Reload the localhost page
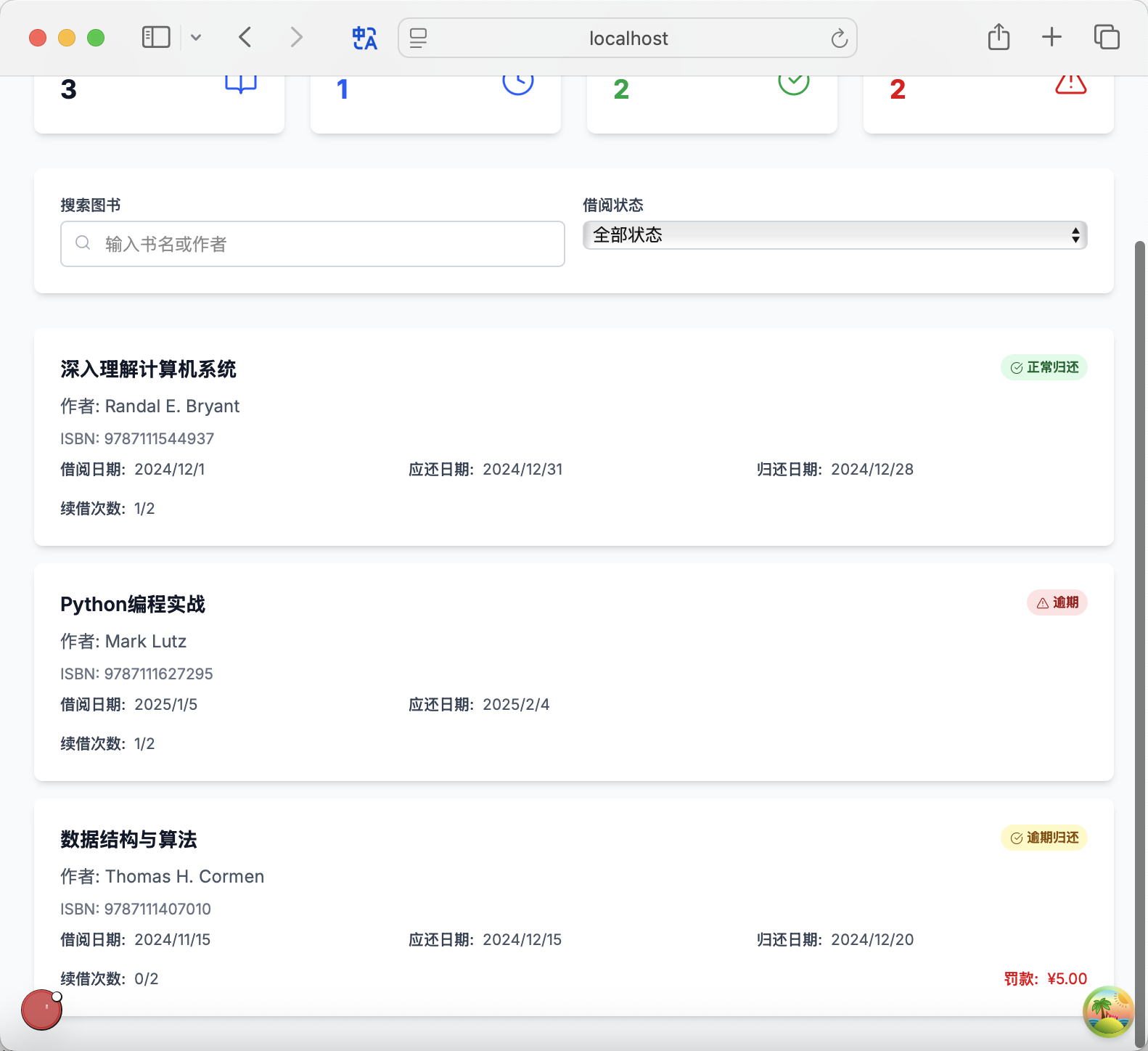The width and height of the screenshot is (1148, 1051). pos(839,38)
